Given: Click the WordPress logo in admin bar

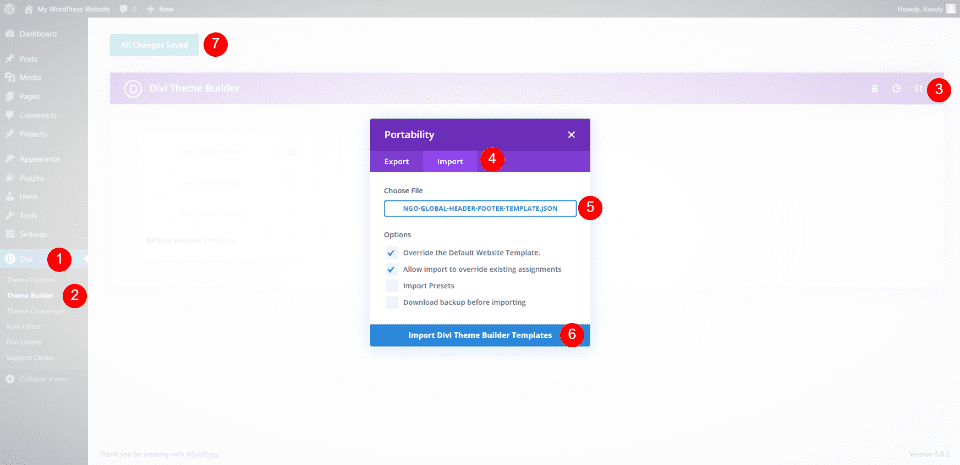Looking at the screenshot, I should pyautogui.click(x=10, y=9).
